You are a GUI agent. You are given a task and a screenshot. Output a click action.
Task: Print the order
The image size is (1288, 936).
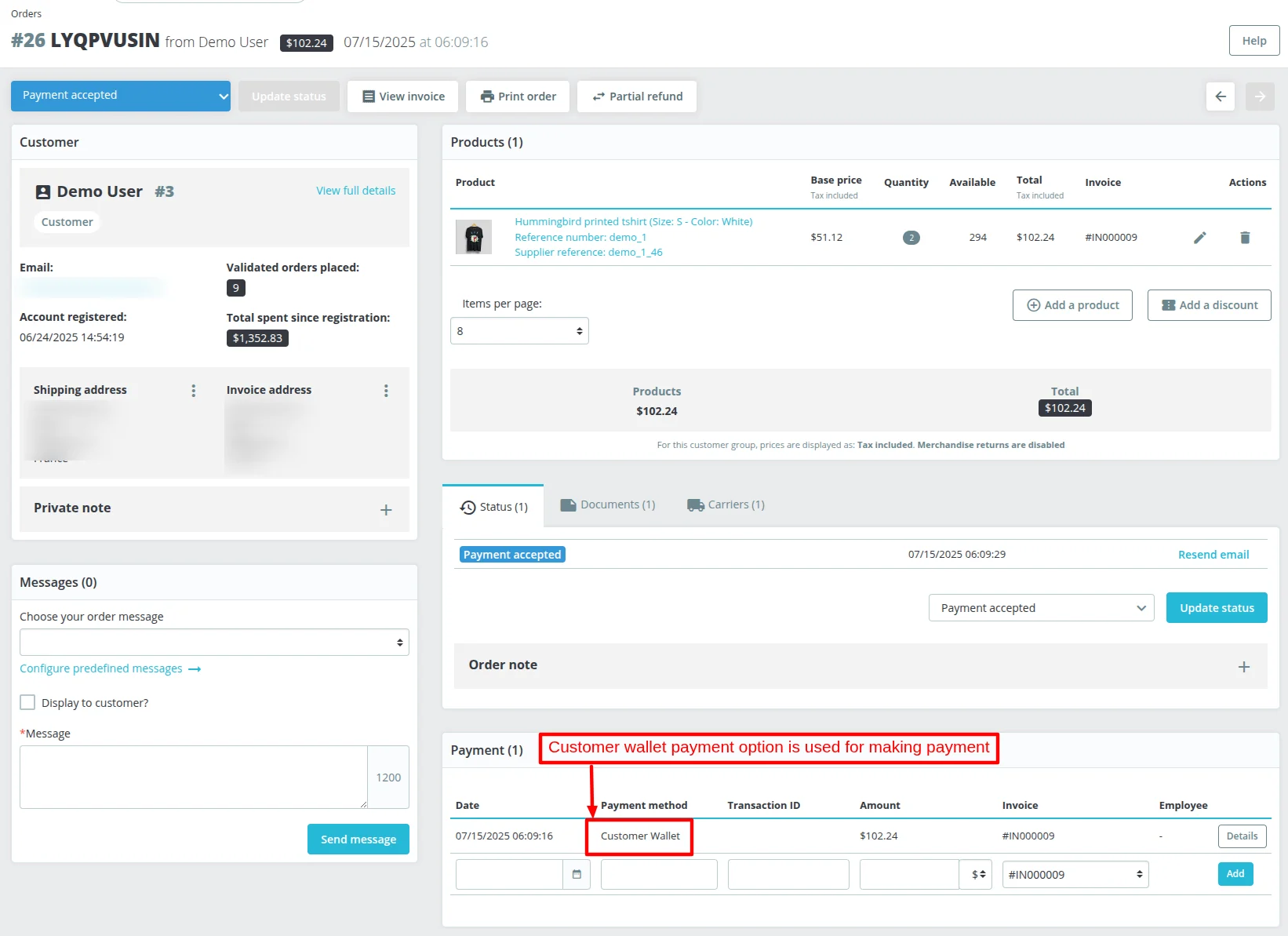517,96
